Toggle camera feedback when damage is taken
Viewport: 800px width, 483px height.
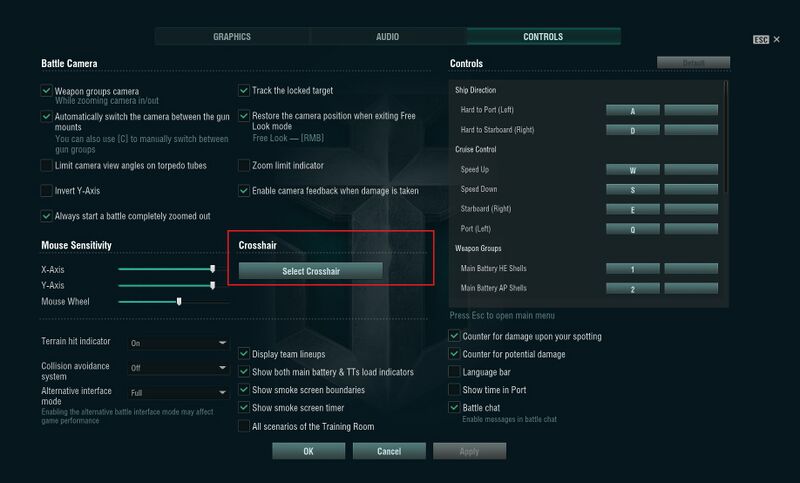(244, 191)
